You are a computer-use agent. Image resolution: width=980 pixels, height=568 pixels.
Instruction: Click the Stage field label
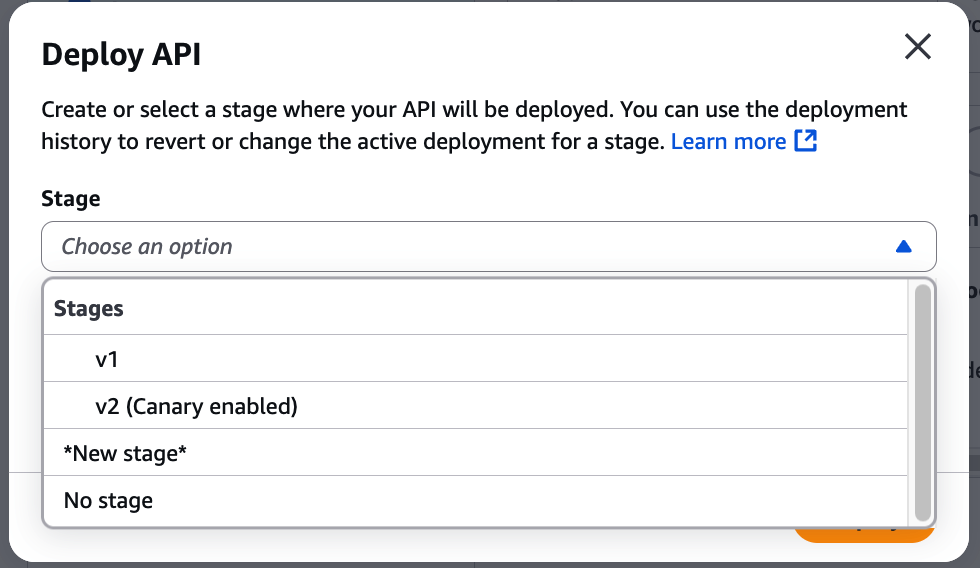pyautogui.click(x=71, y=199)
